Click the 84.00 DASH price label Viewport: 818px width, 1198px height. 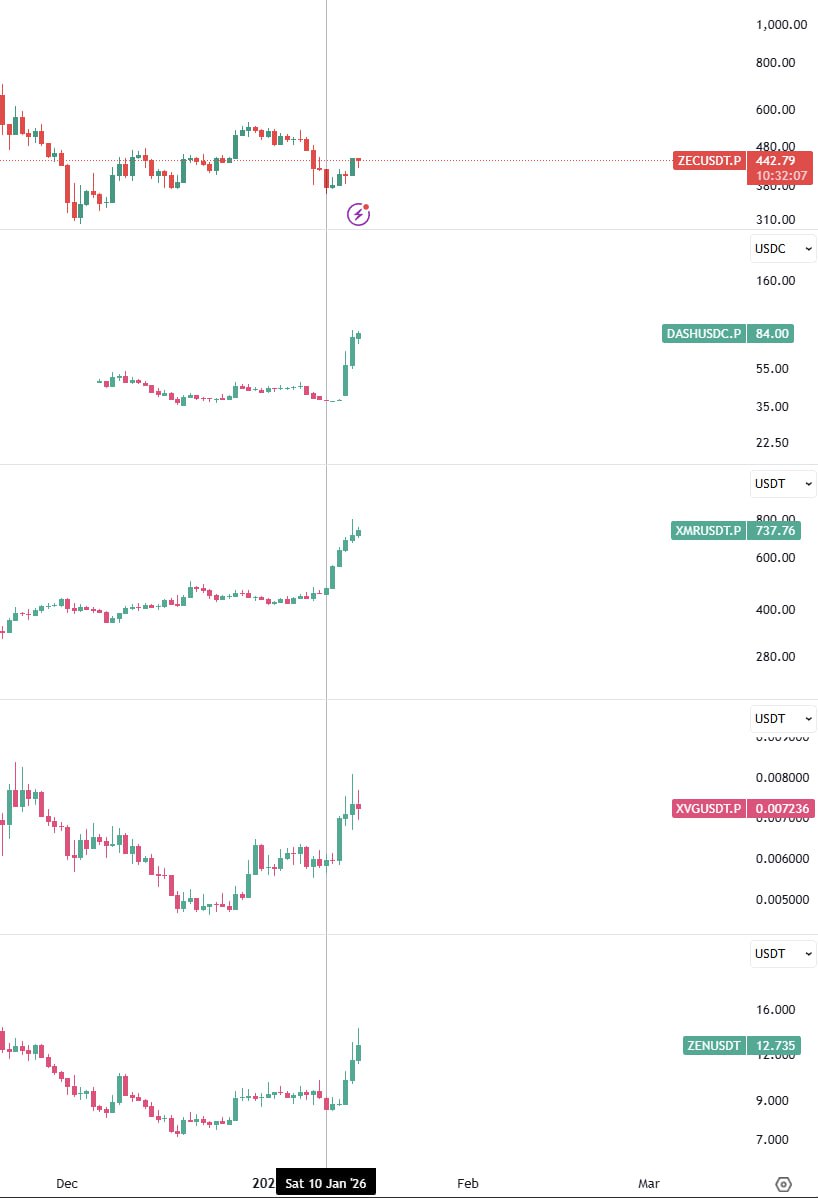pos(771,334)
